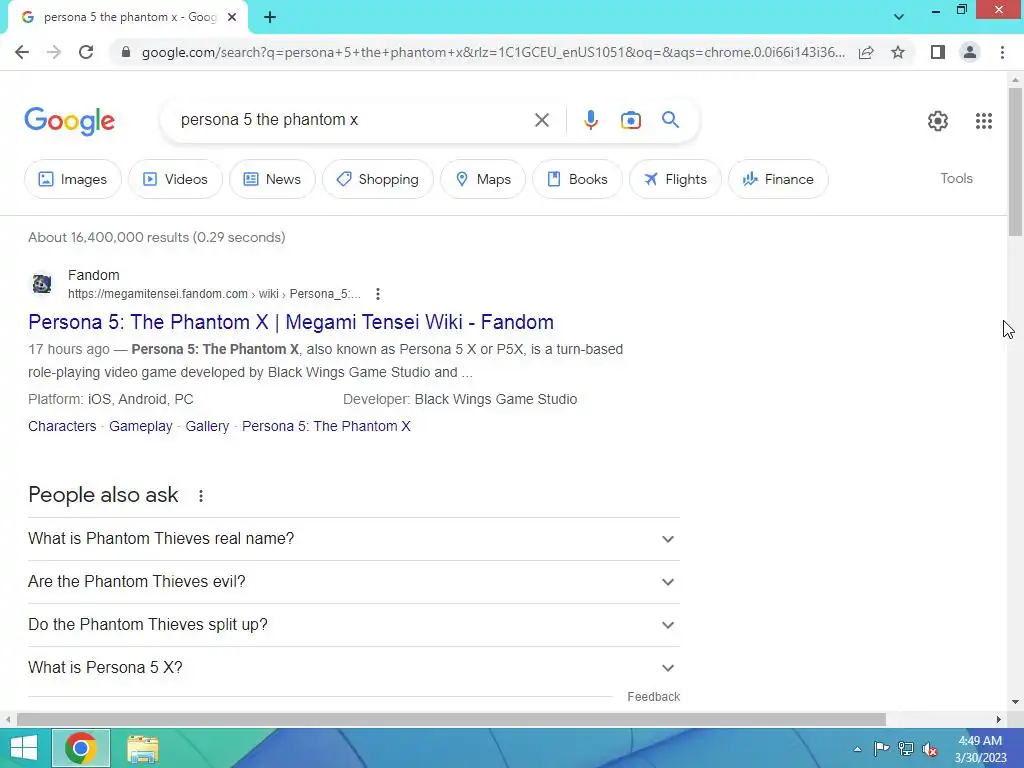Click the Fandom site favicon

pyautogui.click(x=42, y=284)
